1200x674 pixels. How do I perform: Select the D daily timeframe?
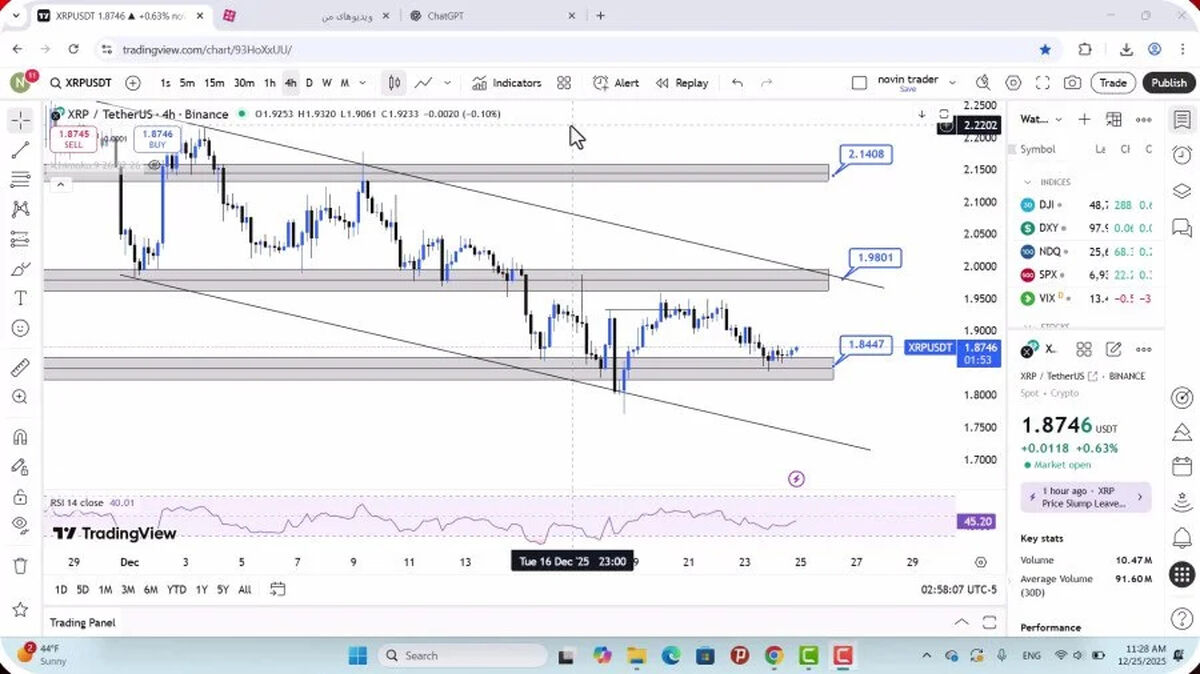(x=309, y=83)
